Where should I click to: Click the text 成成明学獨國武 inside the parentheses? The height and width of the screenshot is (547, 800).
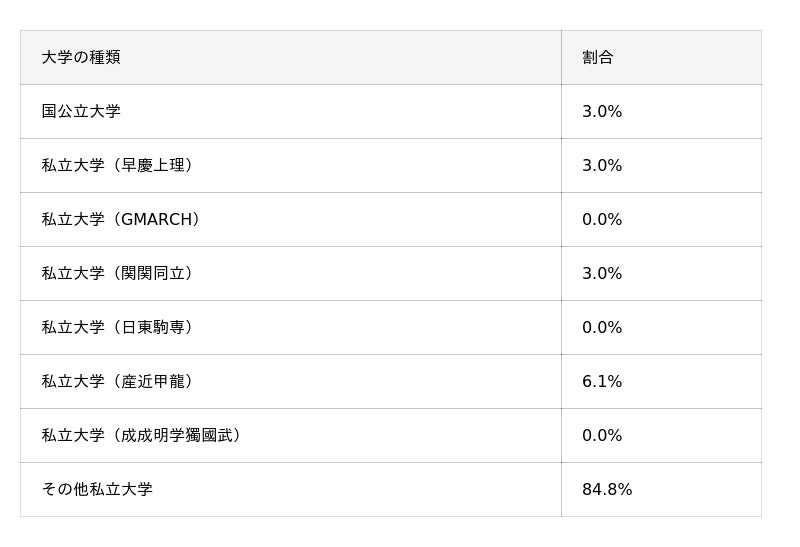tap(176, 436)
